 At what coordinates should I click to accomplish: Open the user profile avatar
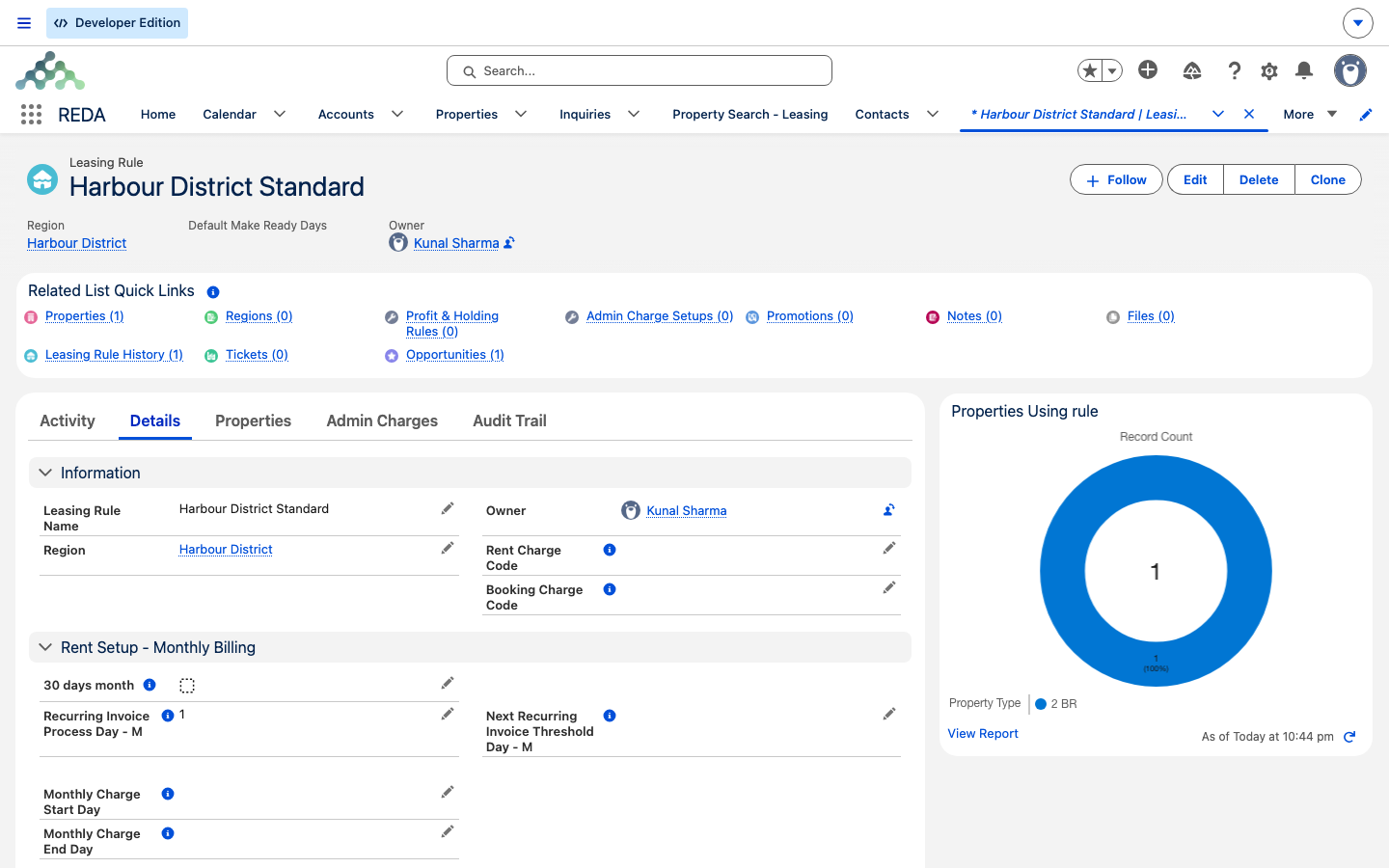pos(1350,70)
